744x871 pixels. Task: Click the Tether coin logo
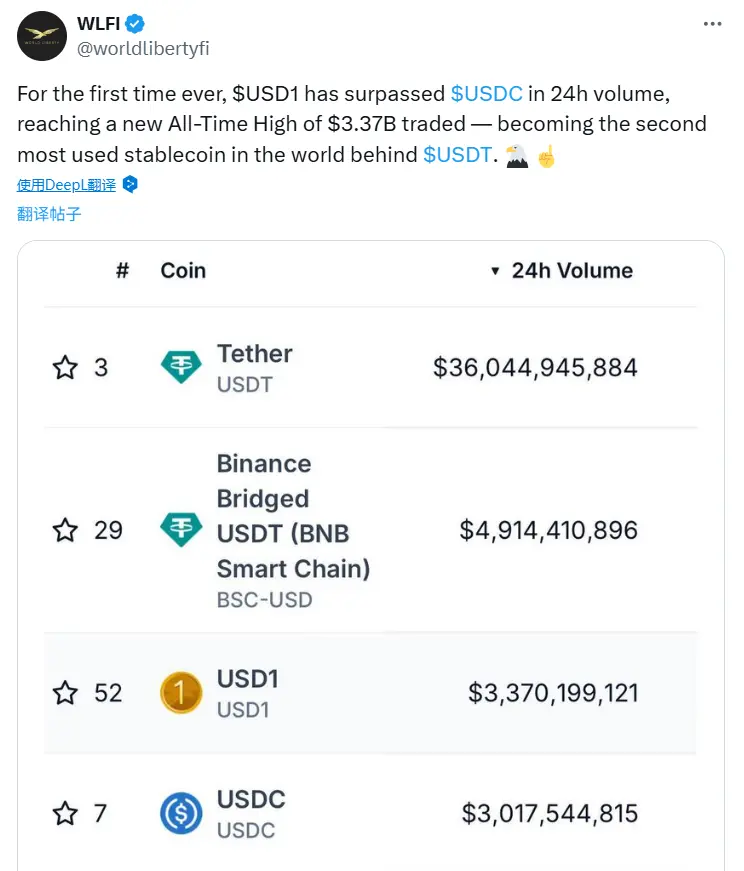[x=181, y=368]
